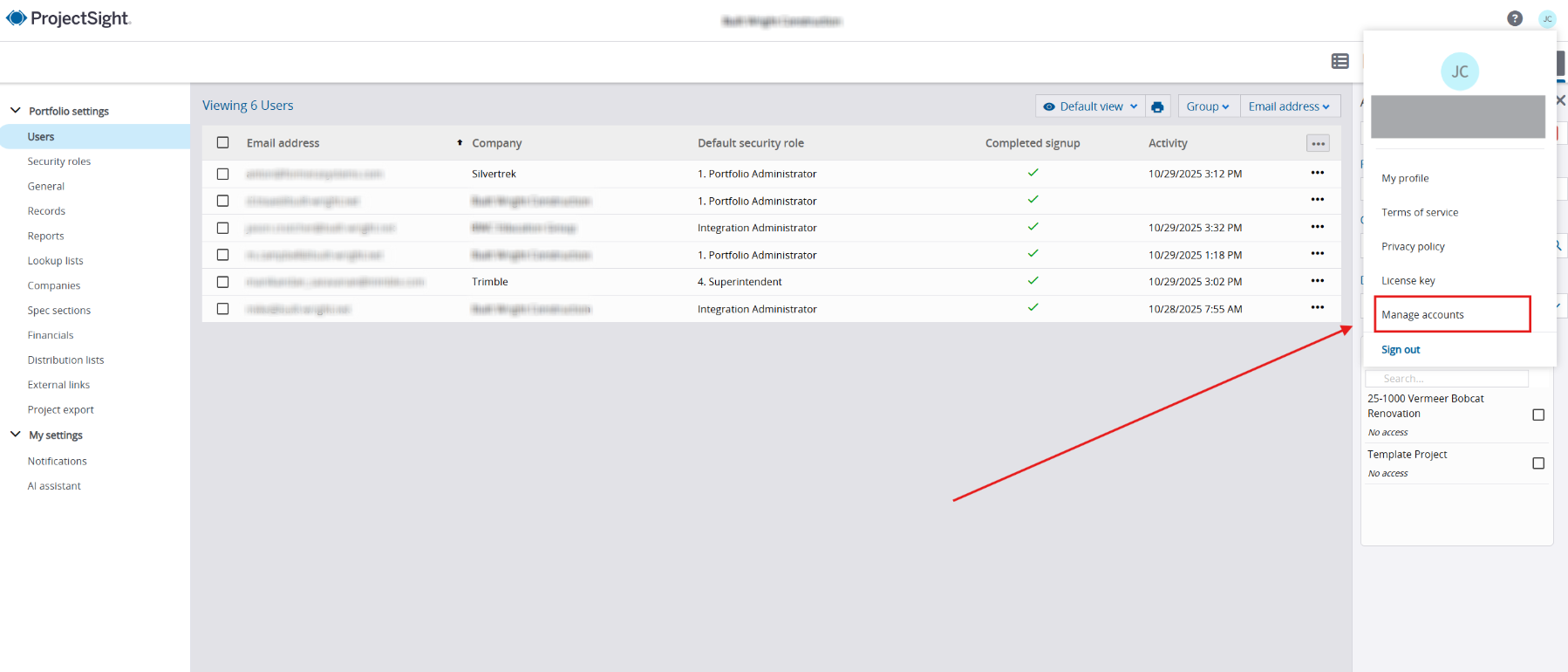1568x672 pixels.
Task: Click Sign out
Action: pyautogui.click(x=1401, y=349)
